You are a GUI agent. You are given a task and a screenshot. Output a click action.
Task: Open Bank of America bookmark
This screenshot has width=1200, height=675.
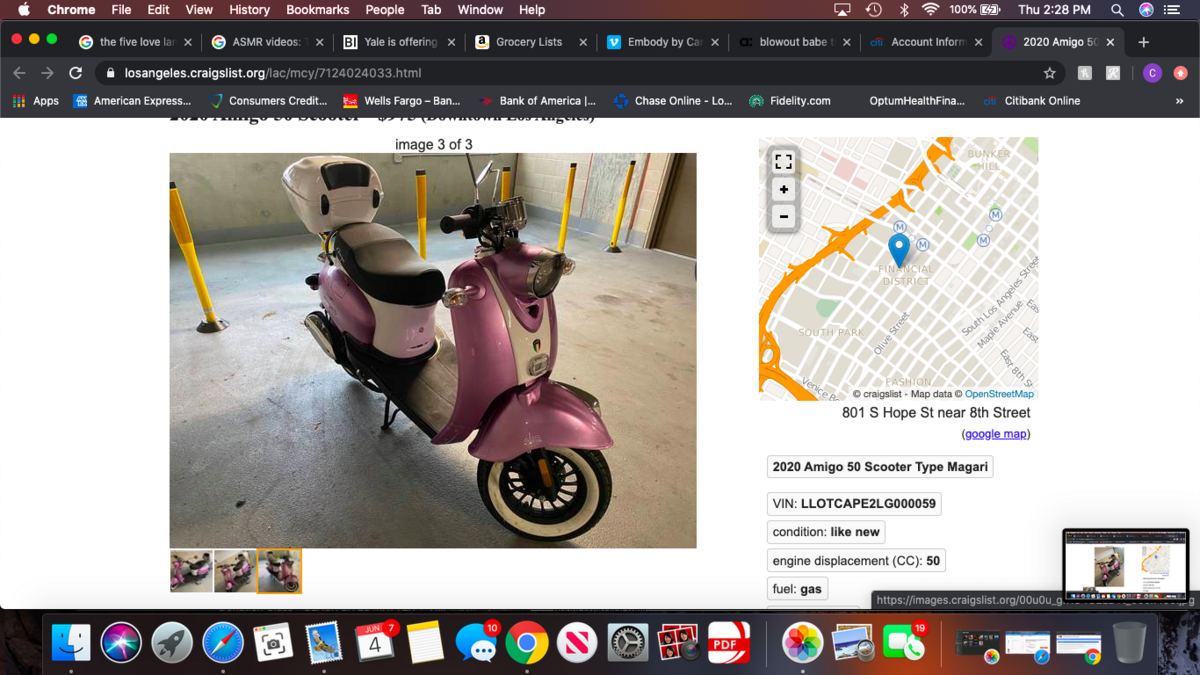pos(537,101)
